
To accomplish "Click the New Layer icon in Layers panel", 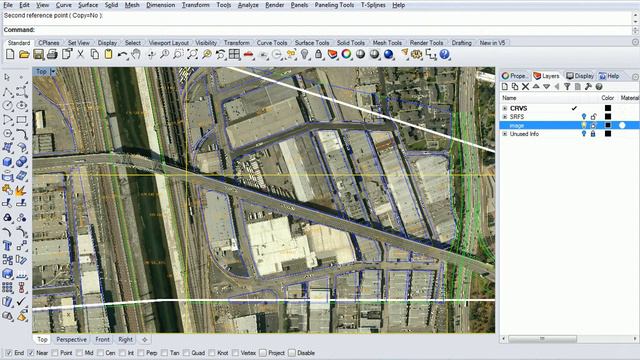I will (505, 87).
